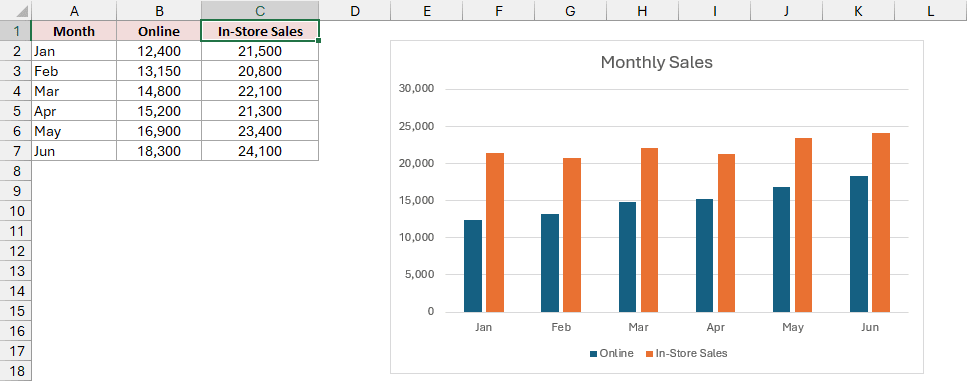Select column C header
The height and width of the screenshot is (381, 967).
tap(260, 10)
